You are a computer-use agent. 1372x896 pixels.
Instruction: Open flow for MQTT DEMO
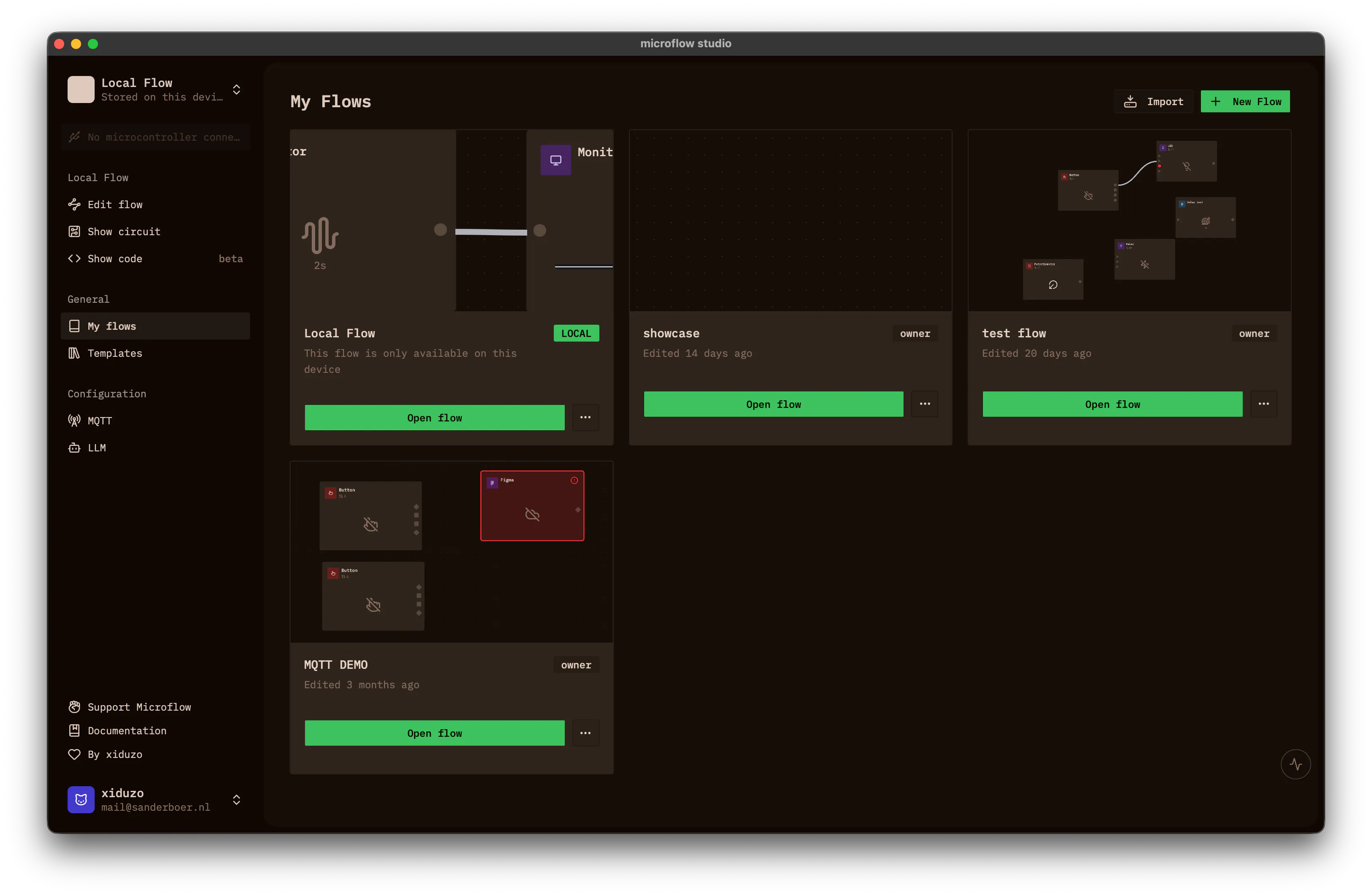[x=435, y=733]
